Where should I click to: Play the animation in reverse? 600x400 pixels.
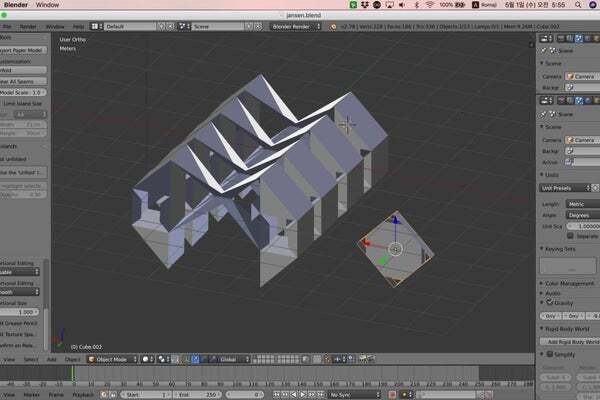coord(294,394)
